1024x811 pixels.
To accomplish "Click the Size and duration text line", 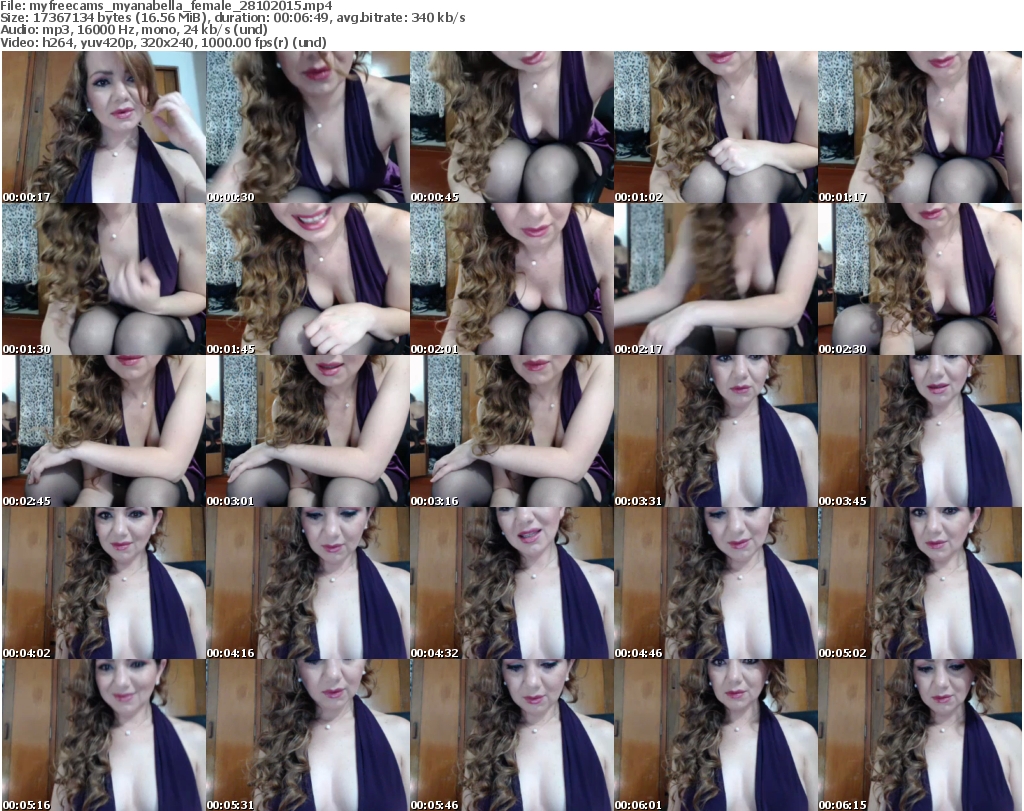I will click(233, 18).
